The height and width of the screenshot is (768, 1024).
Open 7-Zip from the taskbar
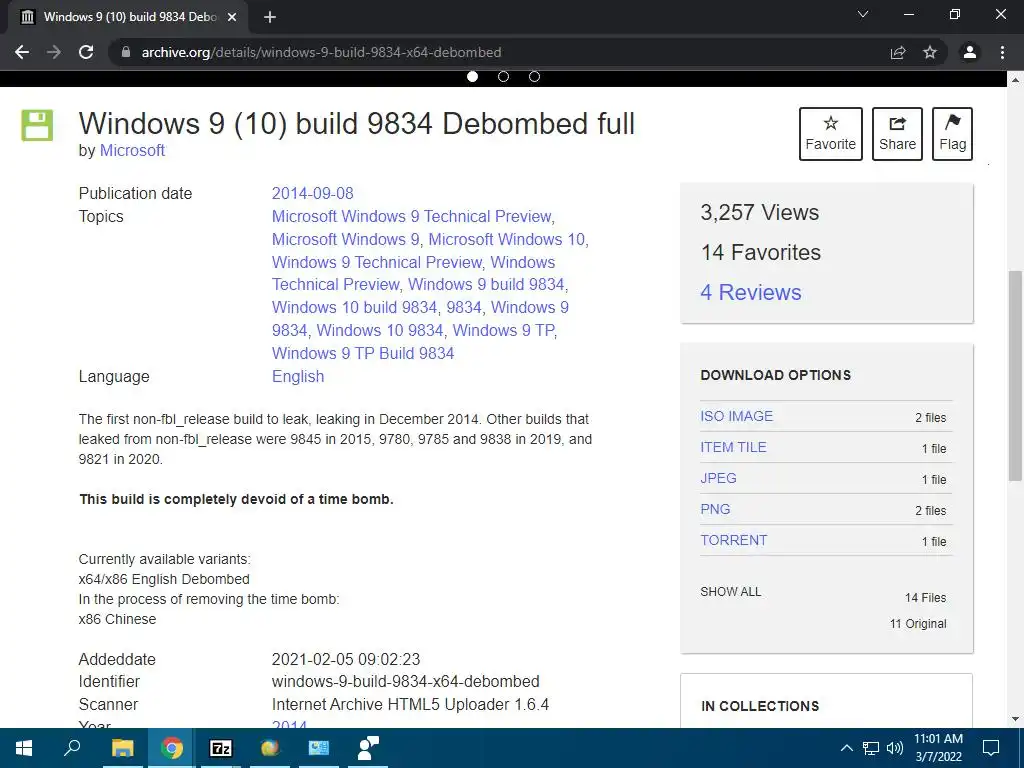click(221, 748)
